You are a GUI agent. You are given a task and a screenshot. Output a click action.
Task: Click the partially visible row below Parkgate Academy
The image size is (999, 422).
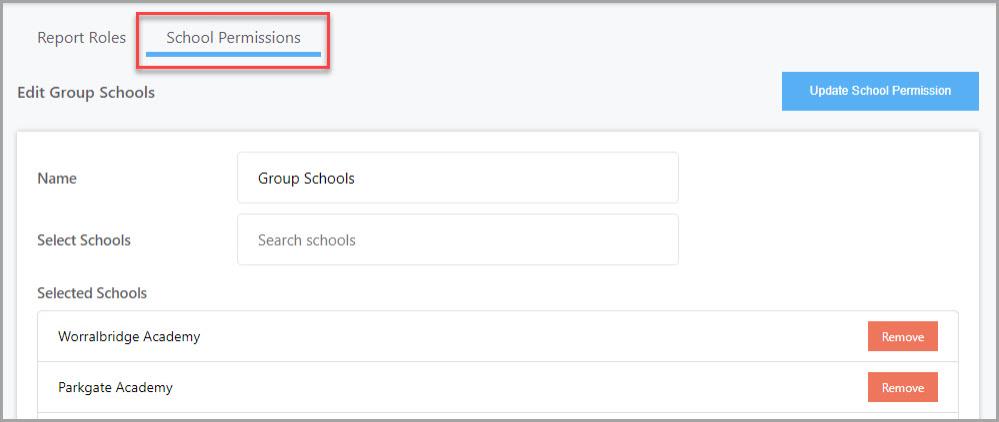[x=498, y=416]
